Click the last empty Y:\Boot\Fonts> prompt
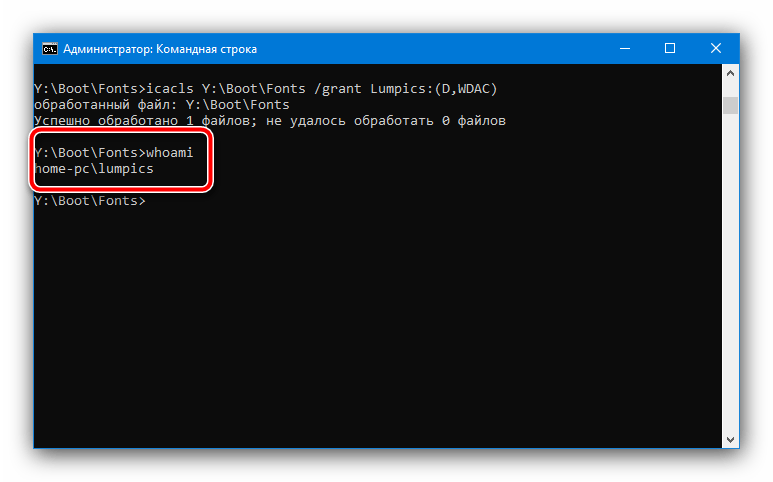773x482 pixels. [x=90, y=201]
